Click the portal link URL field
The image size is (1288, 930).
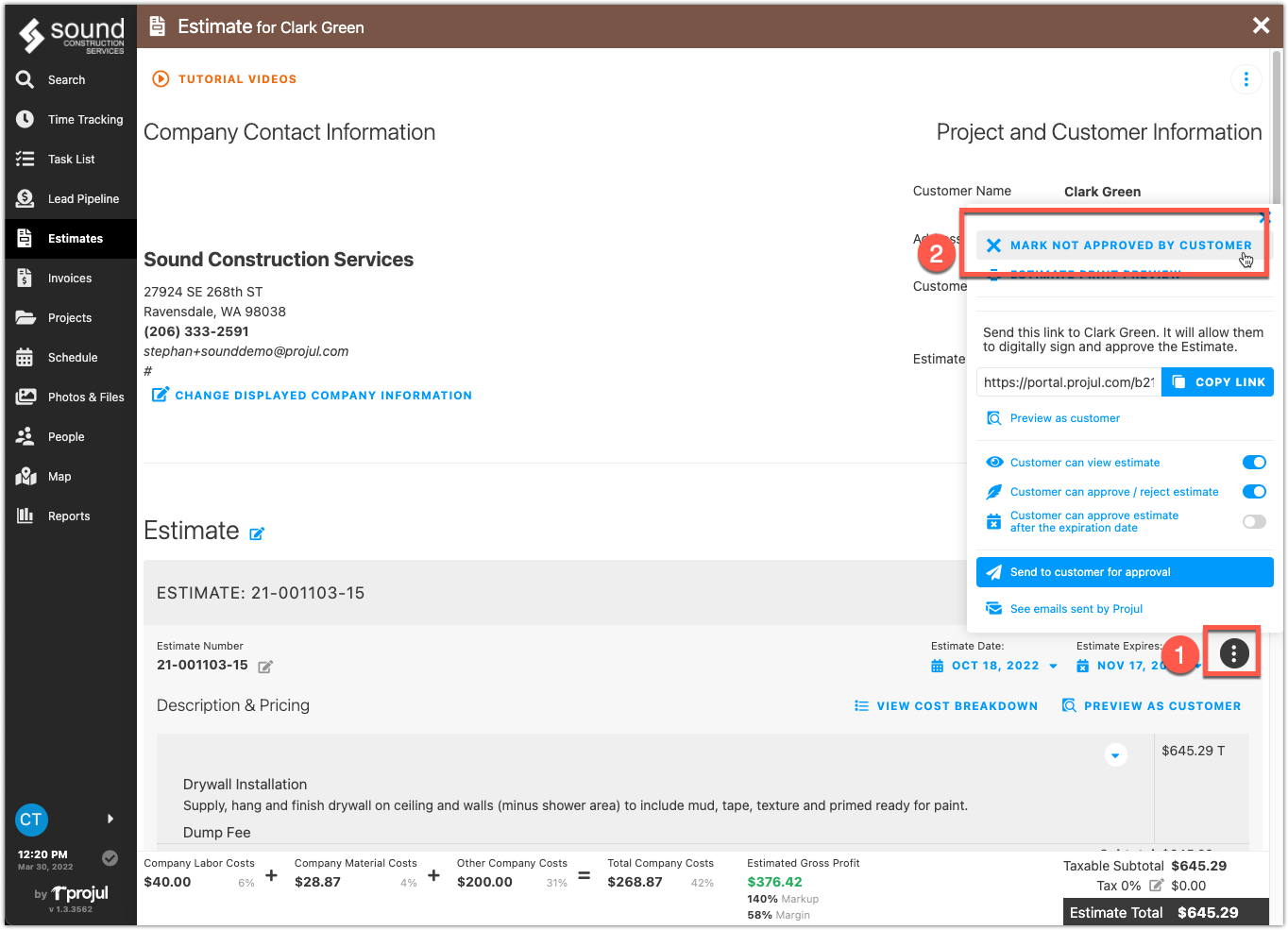point(1069,382)
